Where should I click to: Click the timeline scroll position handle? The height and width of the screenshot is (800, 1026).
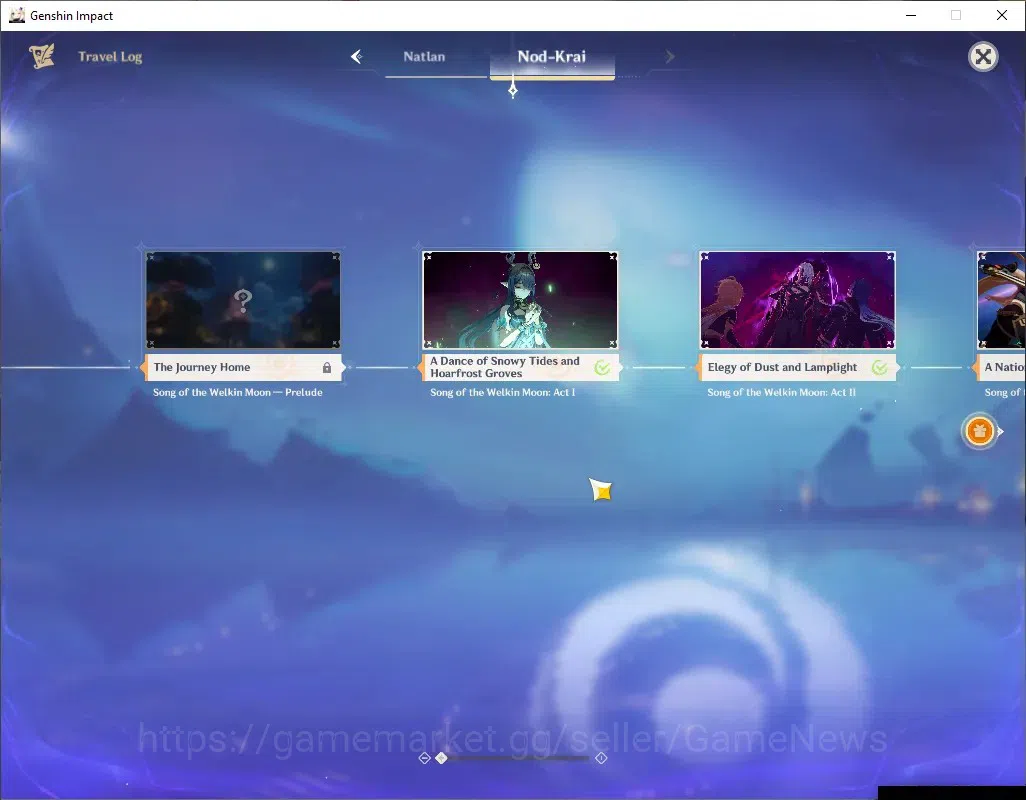442,758
